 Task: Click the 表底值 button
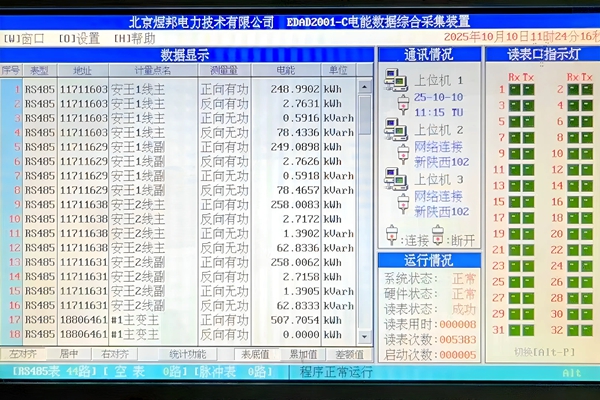coord(256,354)
